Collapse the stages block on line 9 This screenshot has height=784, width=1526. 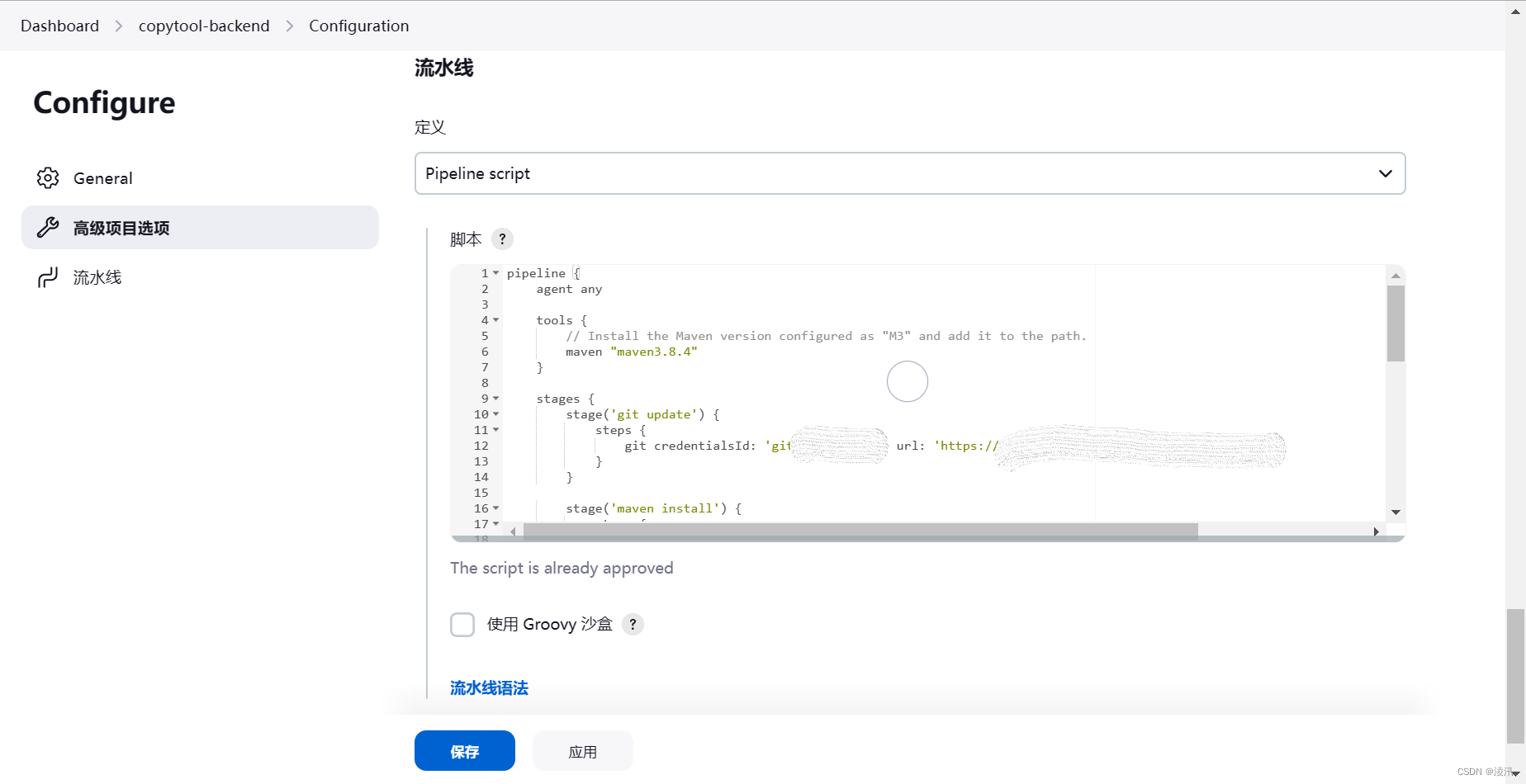tap(495, 399)
